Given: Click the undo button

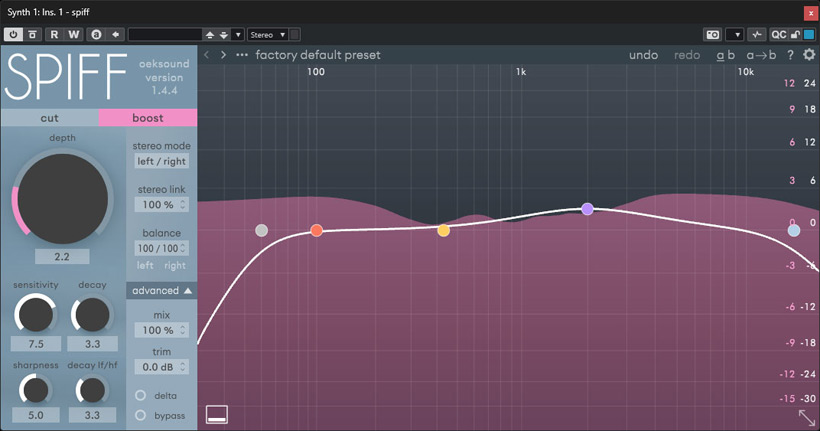Looking at the screenshot, I should 643,55.
